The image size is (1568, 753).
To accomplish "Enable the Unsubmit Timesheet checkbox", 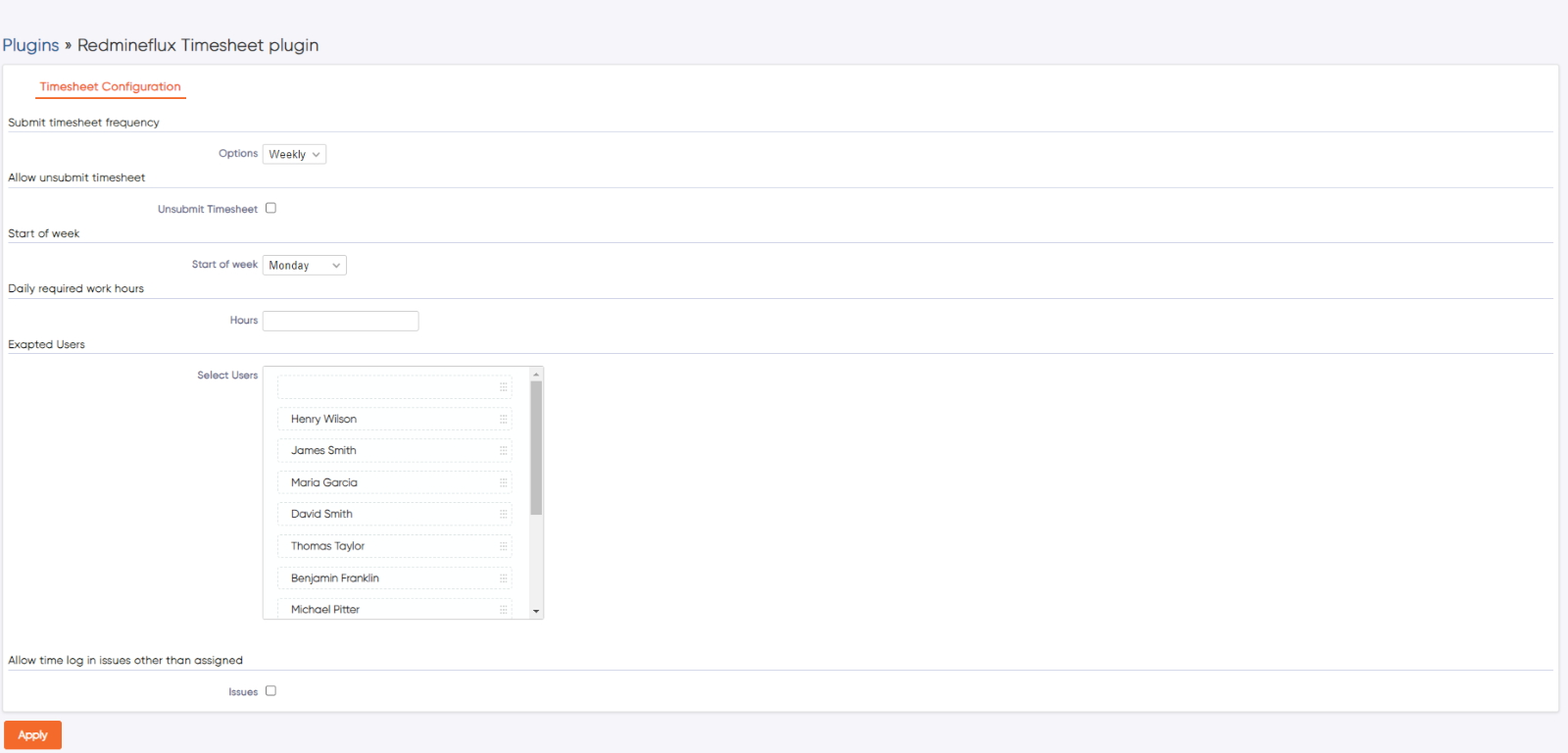I will click(x=270, y=208).
